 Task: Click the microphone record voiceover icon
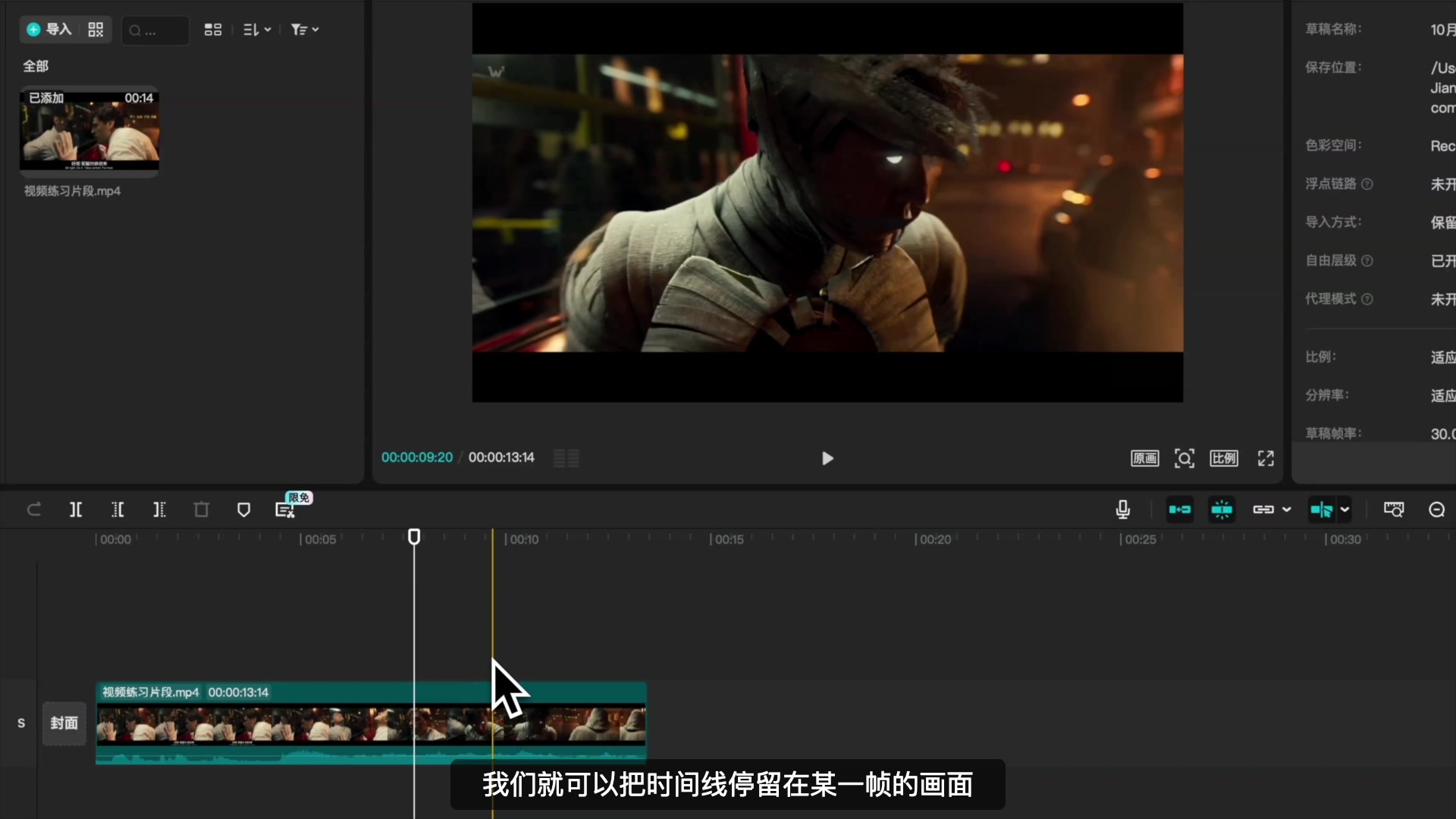1123,510
